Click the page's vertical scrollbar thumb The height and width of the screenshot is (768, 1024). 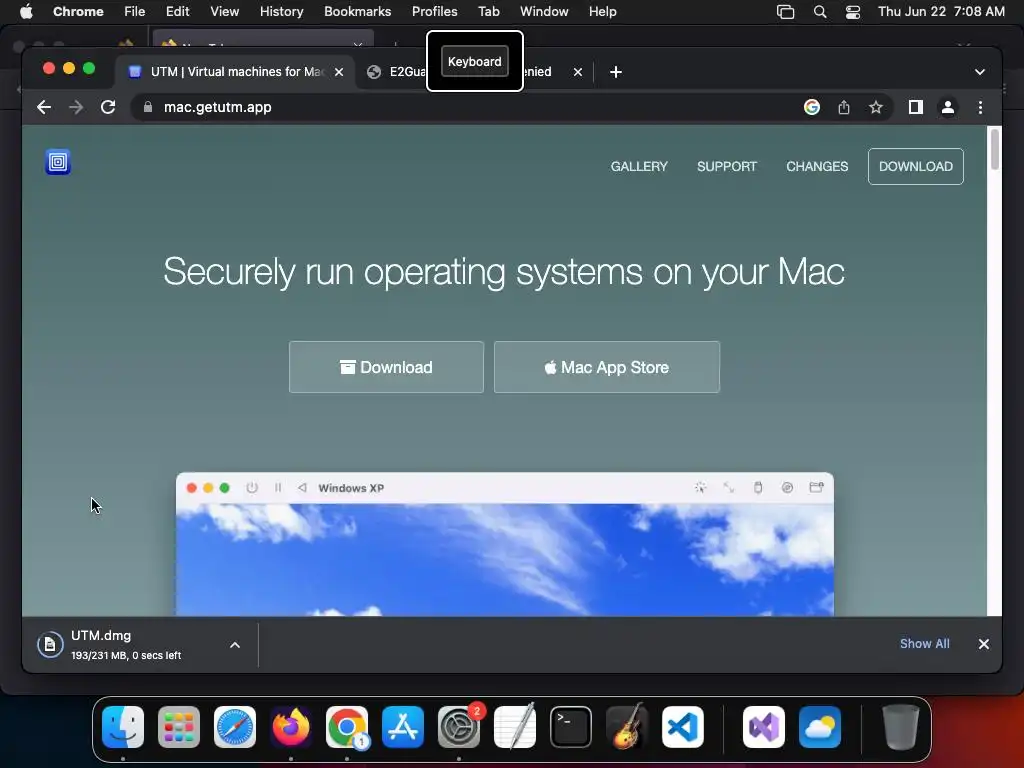pyautogui.click(x=995, y=149)
